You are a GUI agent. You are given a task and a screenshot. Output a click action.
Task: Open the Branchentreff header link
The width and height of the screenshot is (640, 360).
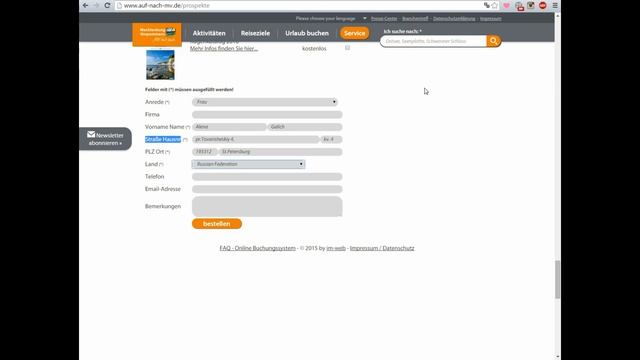[415, 18]
